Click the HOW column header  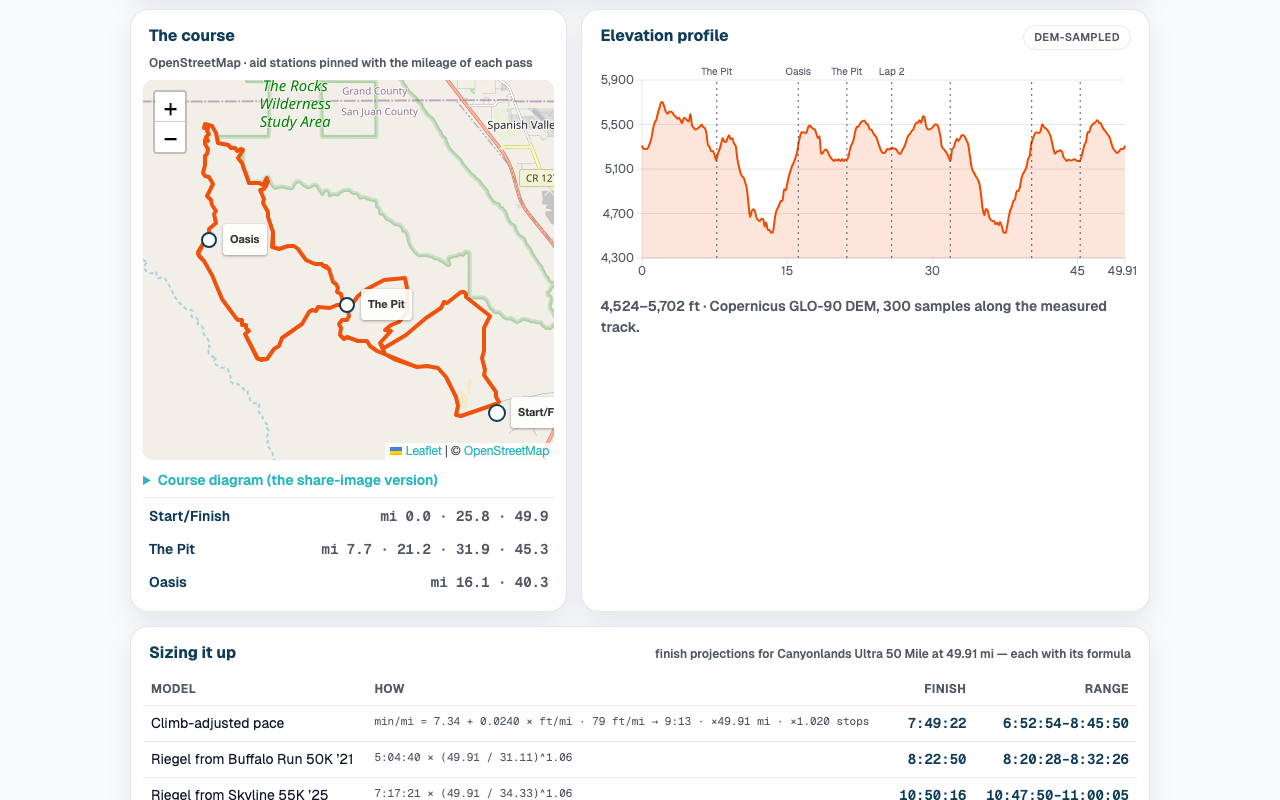tap(389, 689)
